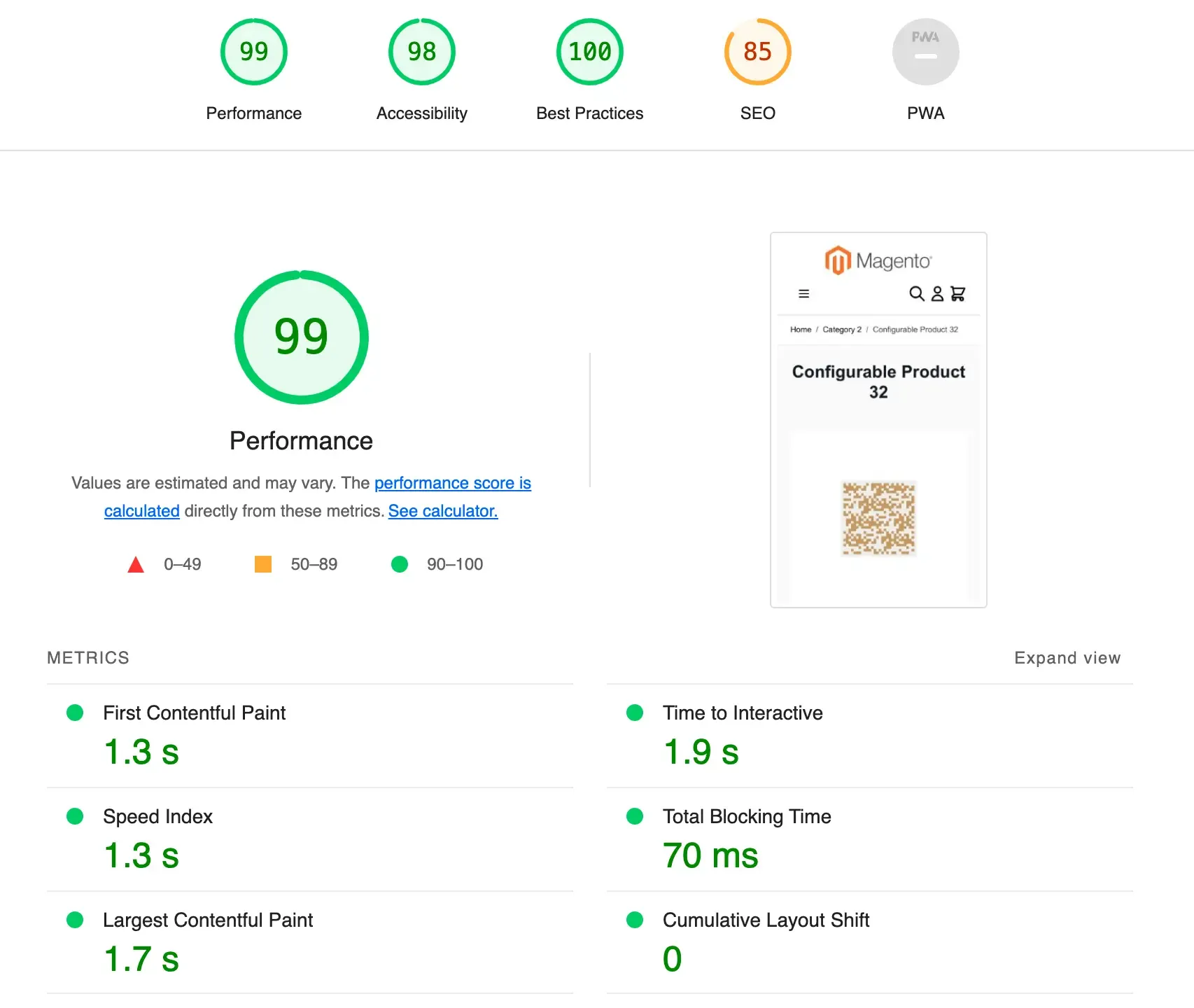This screenshot has width=1194, height=1008.
Task: Jump to the Accessibility label tab
Action: point(421,113)
